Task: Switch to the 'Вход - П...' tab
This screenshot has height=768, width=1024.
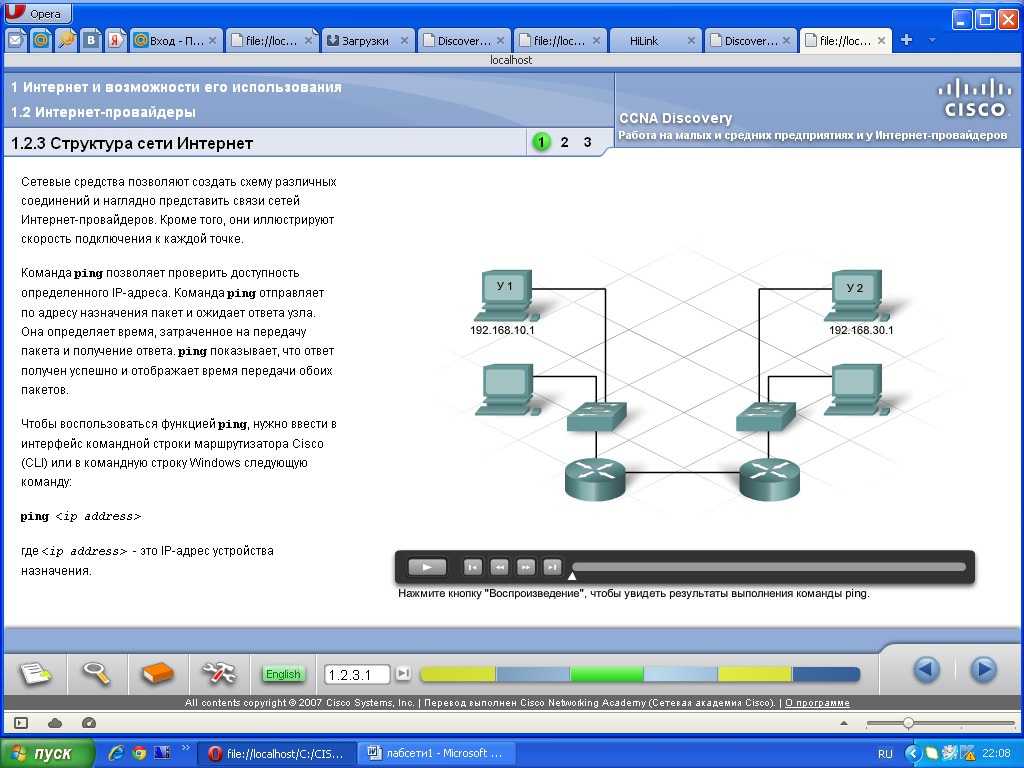Action: pos(176,40)
